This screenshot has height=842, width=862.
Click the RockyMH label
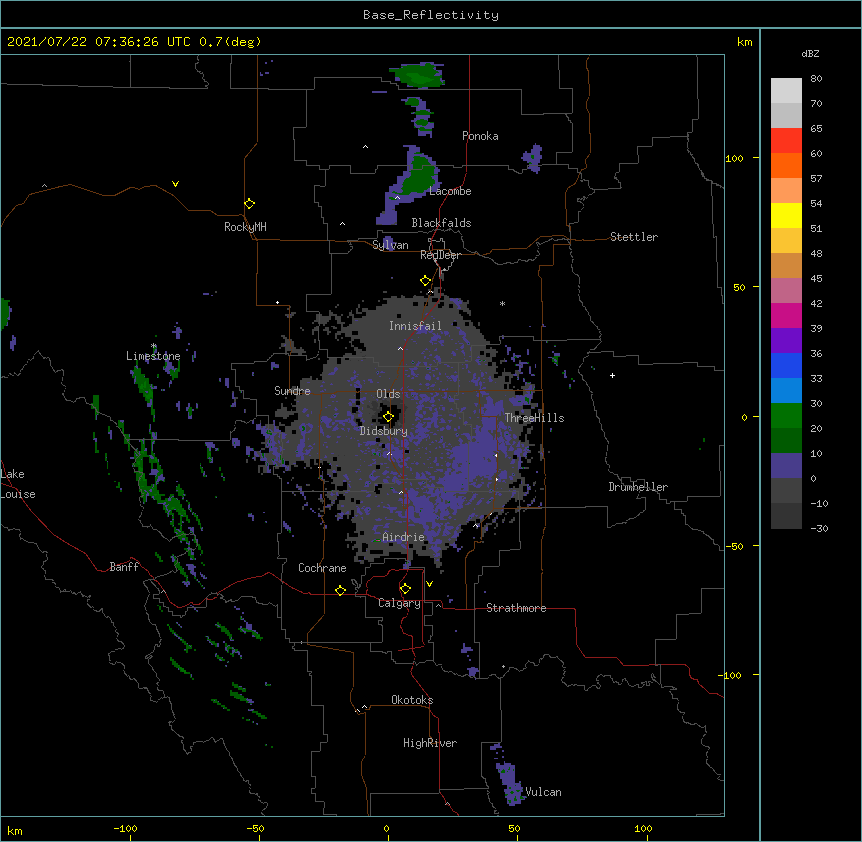click(x=245, y=227)
